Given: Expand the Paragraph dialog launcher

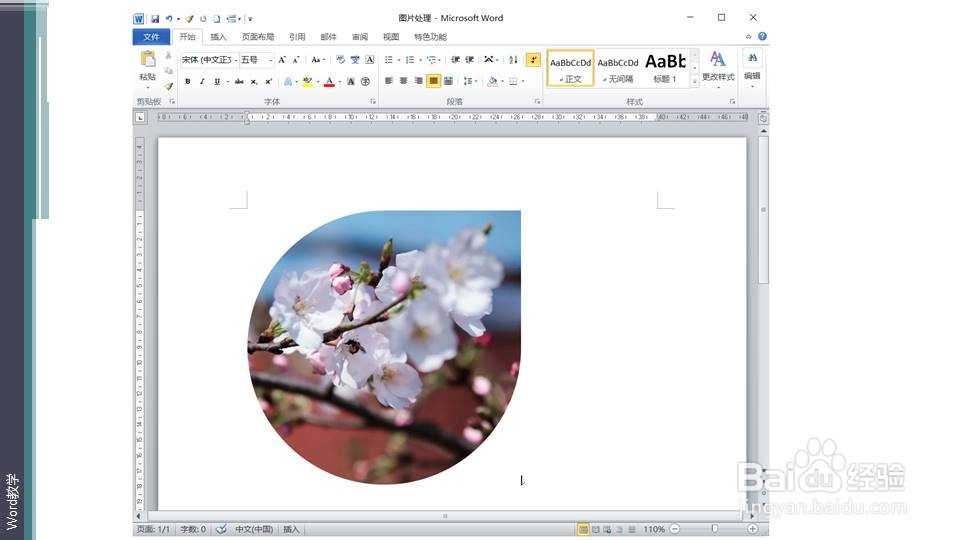Looking at the screenshot, I should coord(537,102).
